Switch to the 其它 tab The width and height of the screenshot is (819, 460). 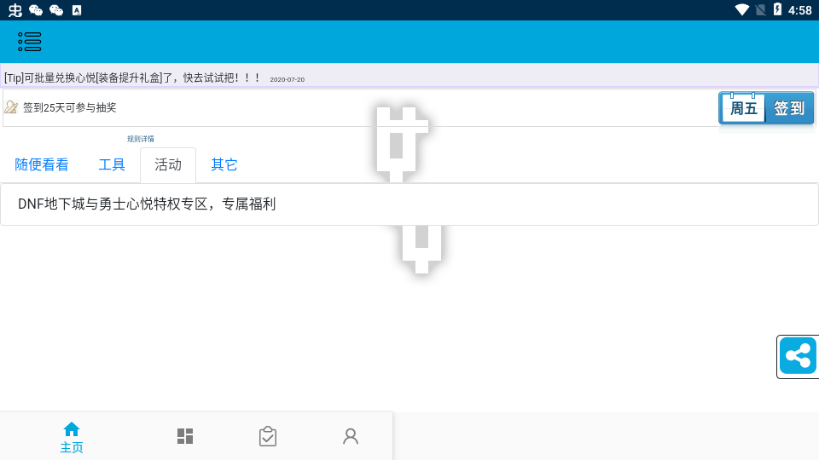224,165
